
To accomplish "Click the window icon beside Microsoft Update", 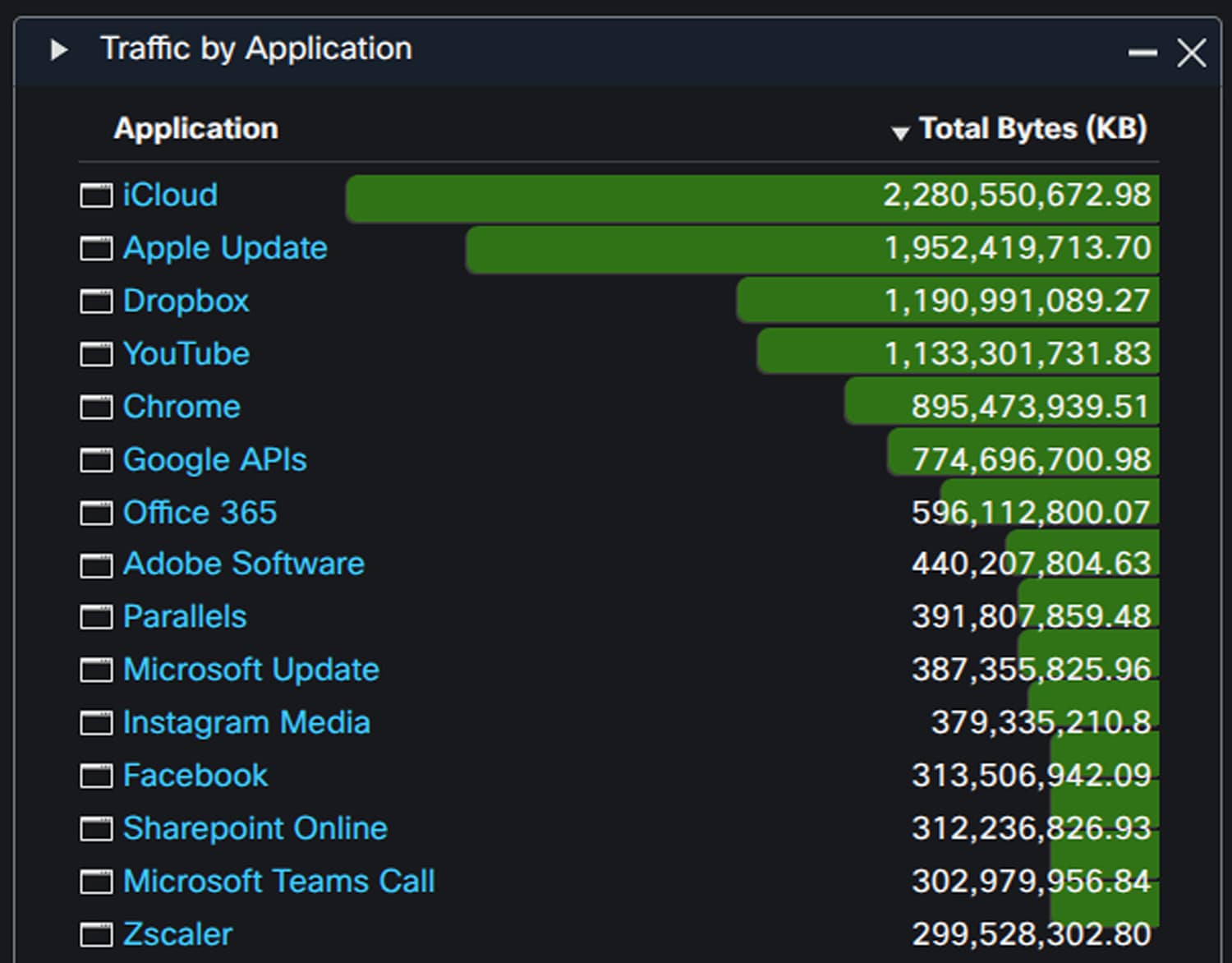I will coord(96,670).
